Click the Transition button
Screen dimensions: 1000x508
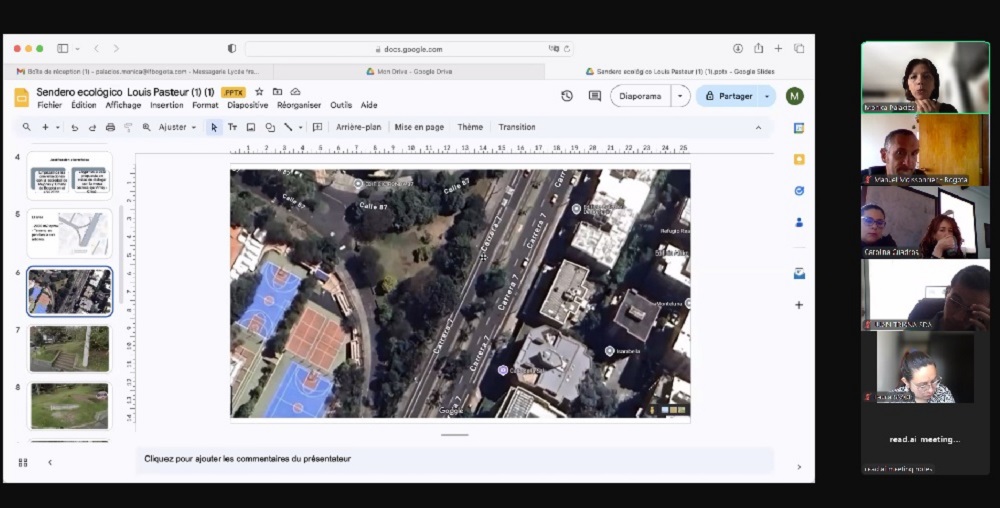[517, 127]
